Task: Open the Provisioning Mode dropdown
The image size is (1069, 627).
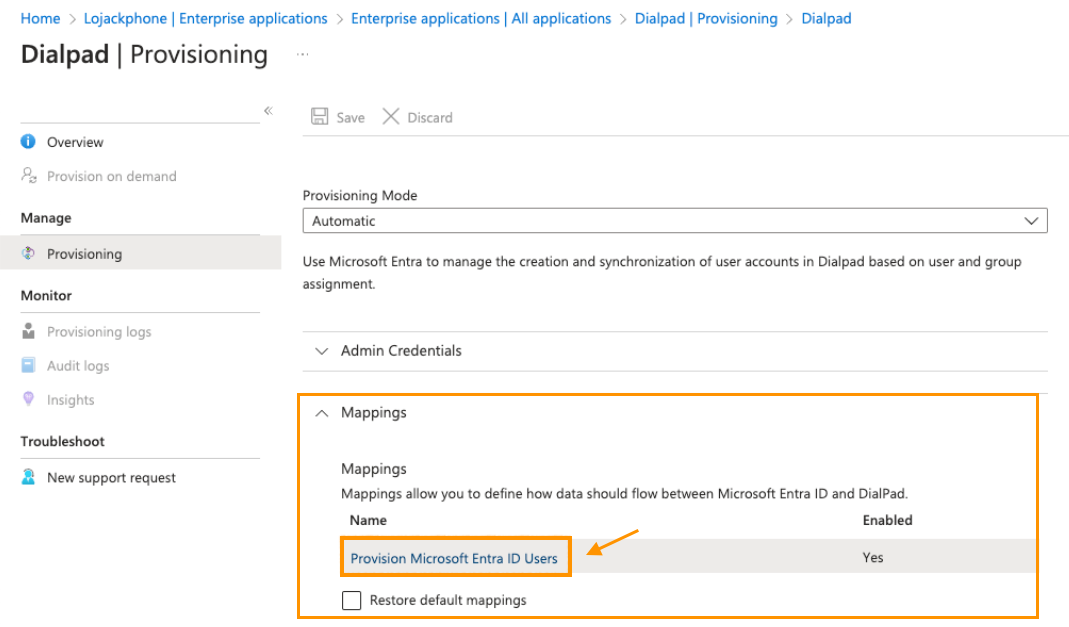Action: (x=675, y=221)
